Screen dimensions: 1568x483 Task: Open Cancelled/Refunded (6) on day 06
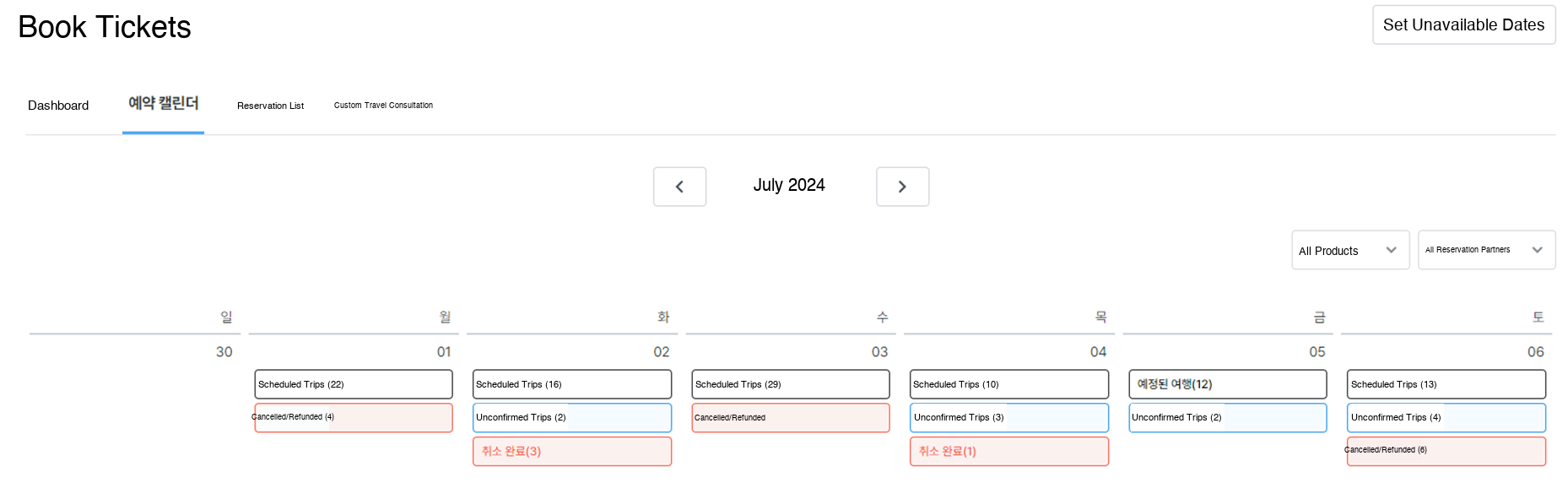(1446, 451)
